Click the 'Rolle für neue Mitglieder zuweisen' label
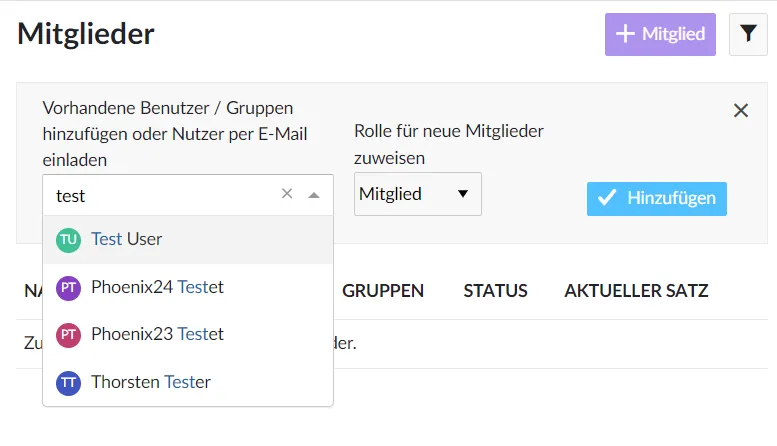 pos(448,144)
